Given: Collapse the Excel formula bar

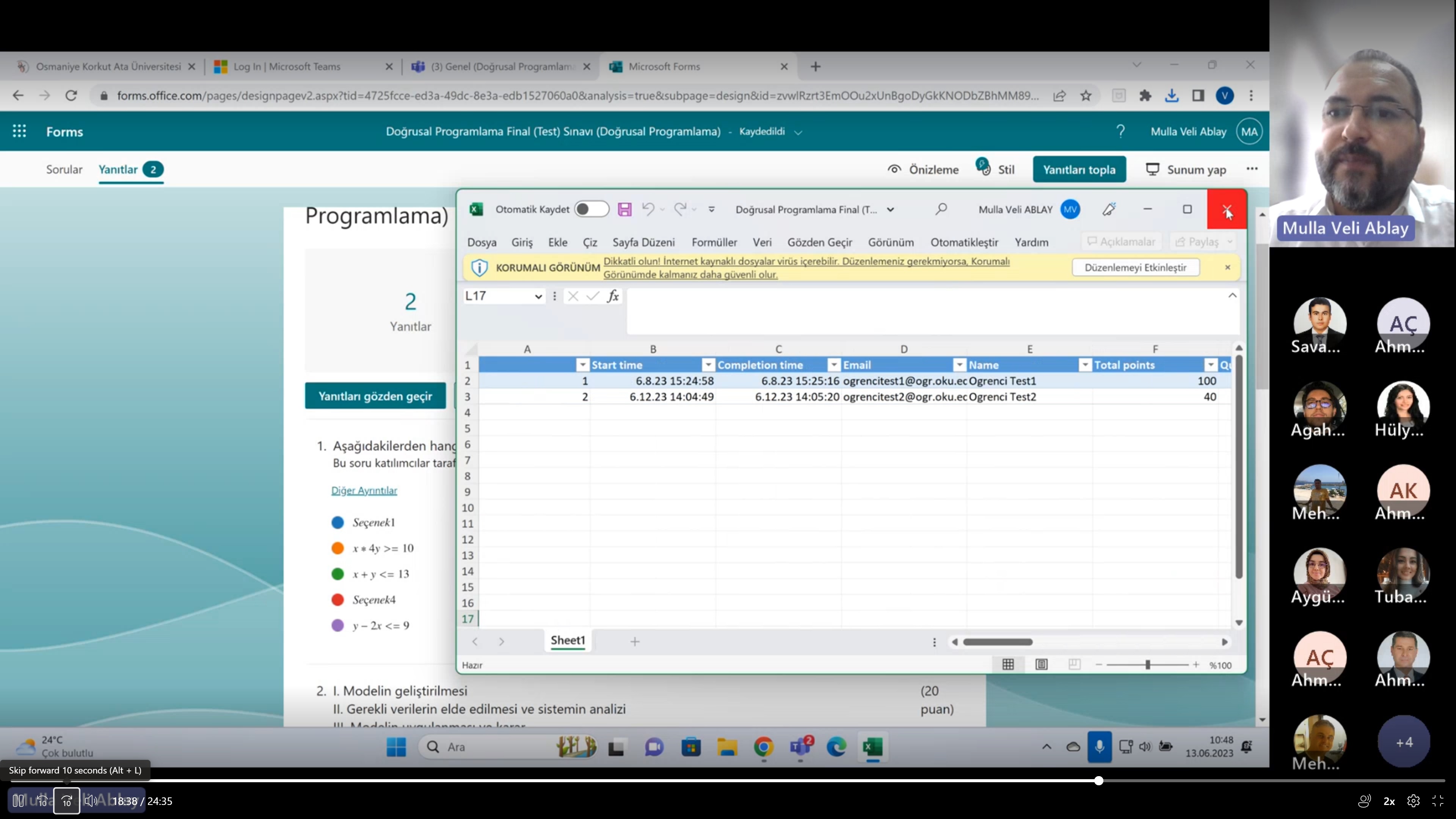Looking at the screenshot, I should click(x=1233, y=295).
